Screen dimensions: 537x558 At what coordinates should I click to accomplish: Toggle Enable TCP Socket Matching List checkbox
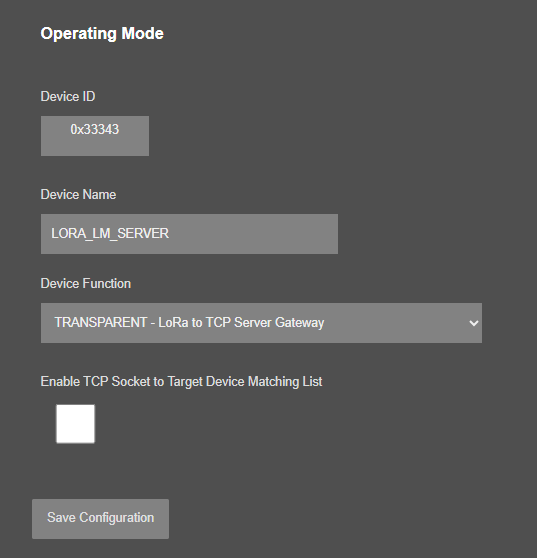tap(75, 423)
